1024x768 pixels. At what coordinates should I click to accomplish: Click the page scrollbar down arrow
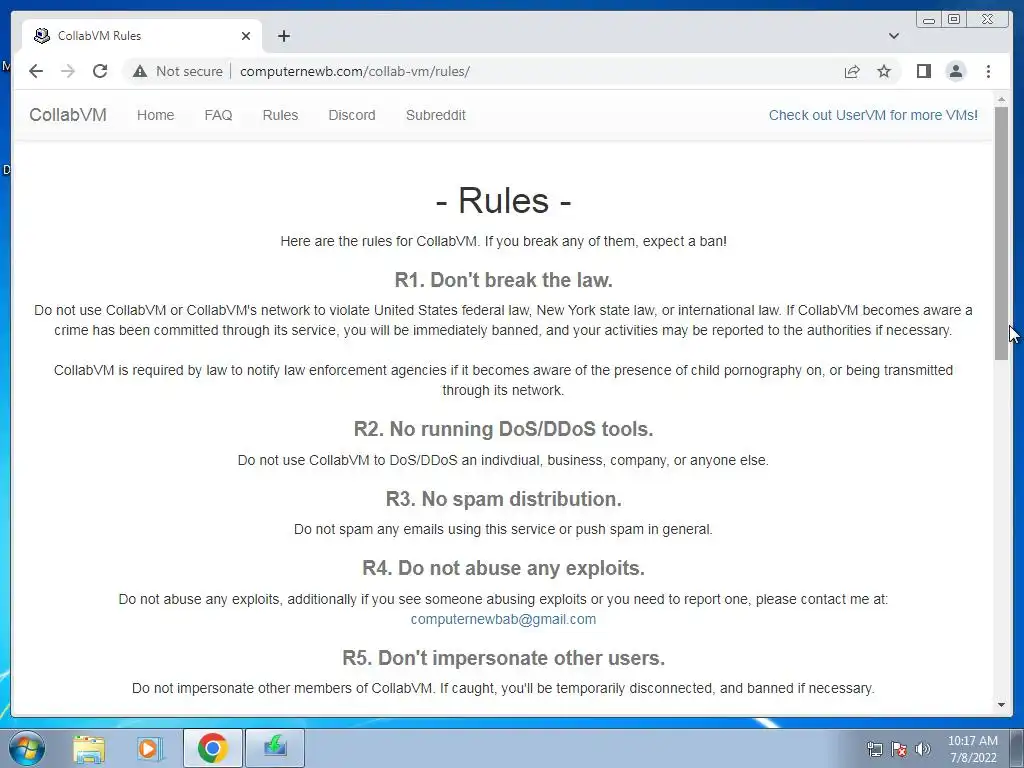(1002, 705)
